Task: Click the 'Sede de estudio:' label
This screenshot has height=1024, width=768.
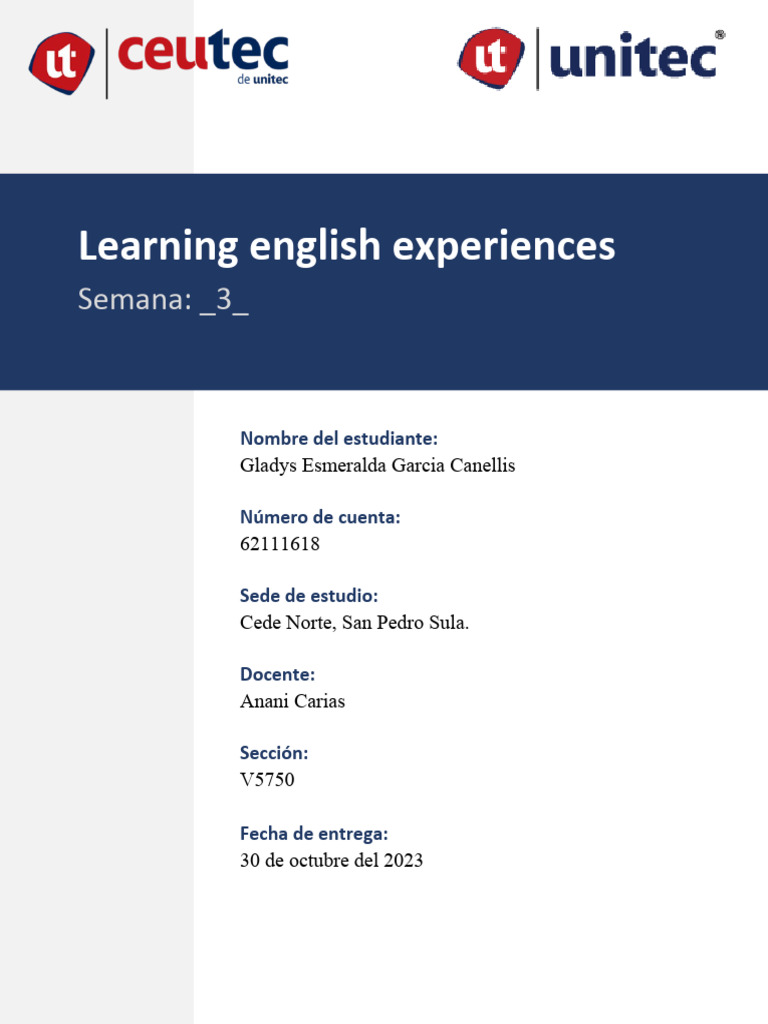Action: tap(309, 596)
